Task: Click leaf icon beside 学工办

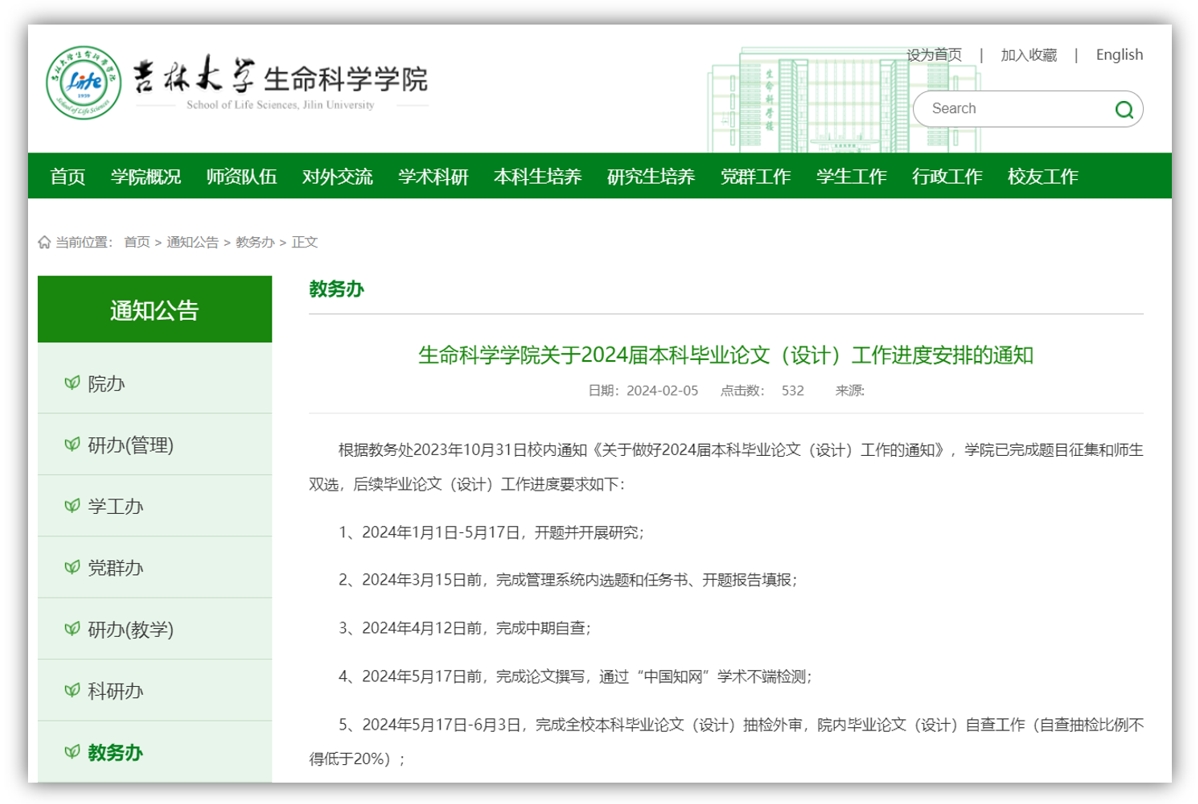Action: point(72,506)
